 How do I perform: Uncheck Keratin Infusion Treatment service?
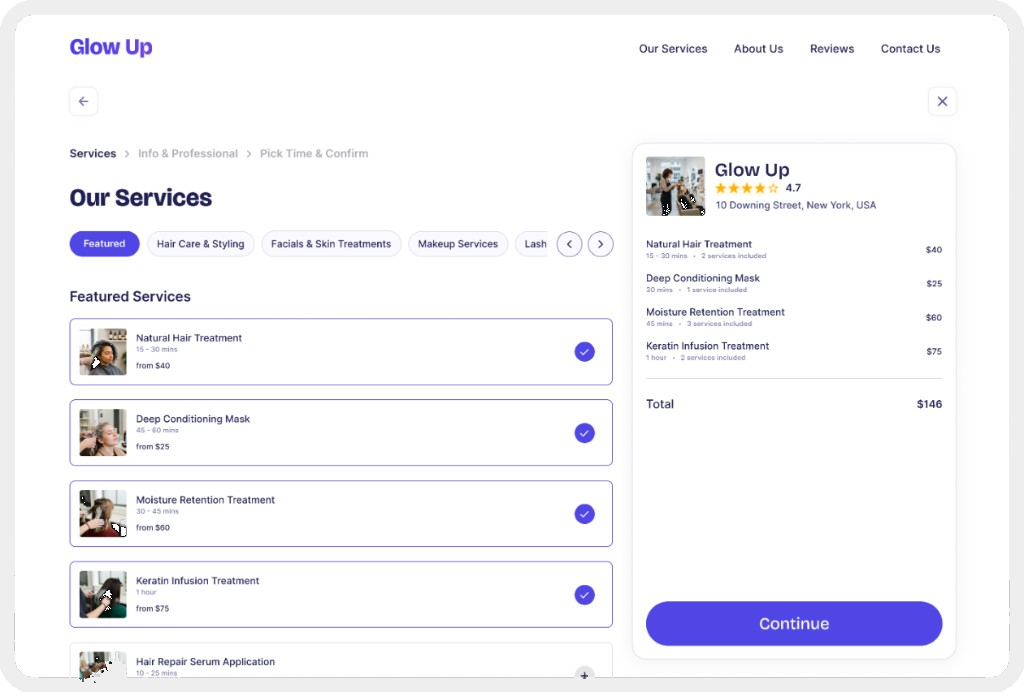(x=584, y=595)
